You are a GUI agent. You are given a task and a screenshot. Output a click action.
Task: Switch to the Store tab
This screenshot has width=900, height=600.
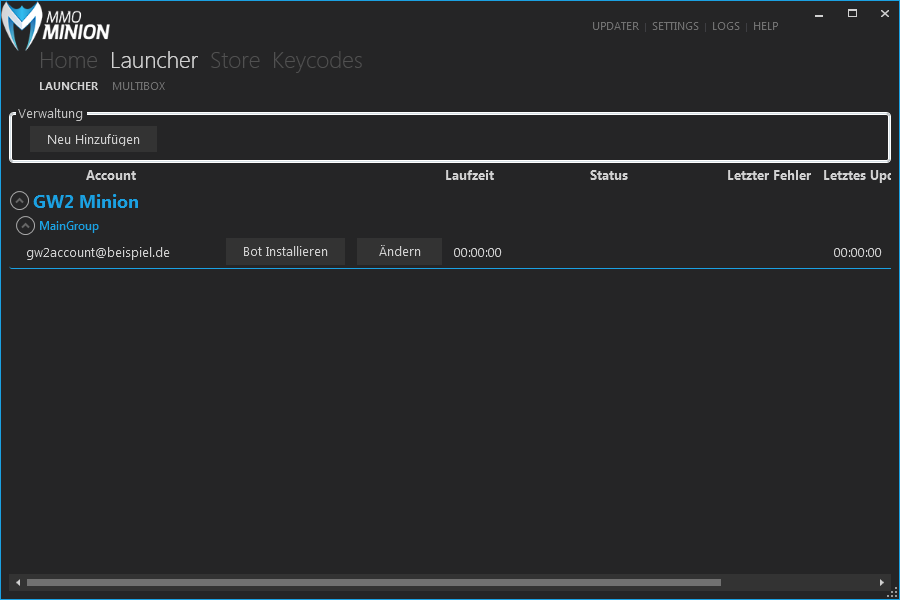[x=235, y=61]
